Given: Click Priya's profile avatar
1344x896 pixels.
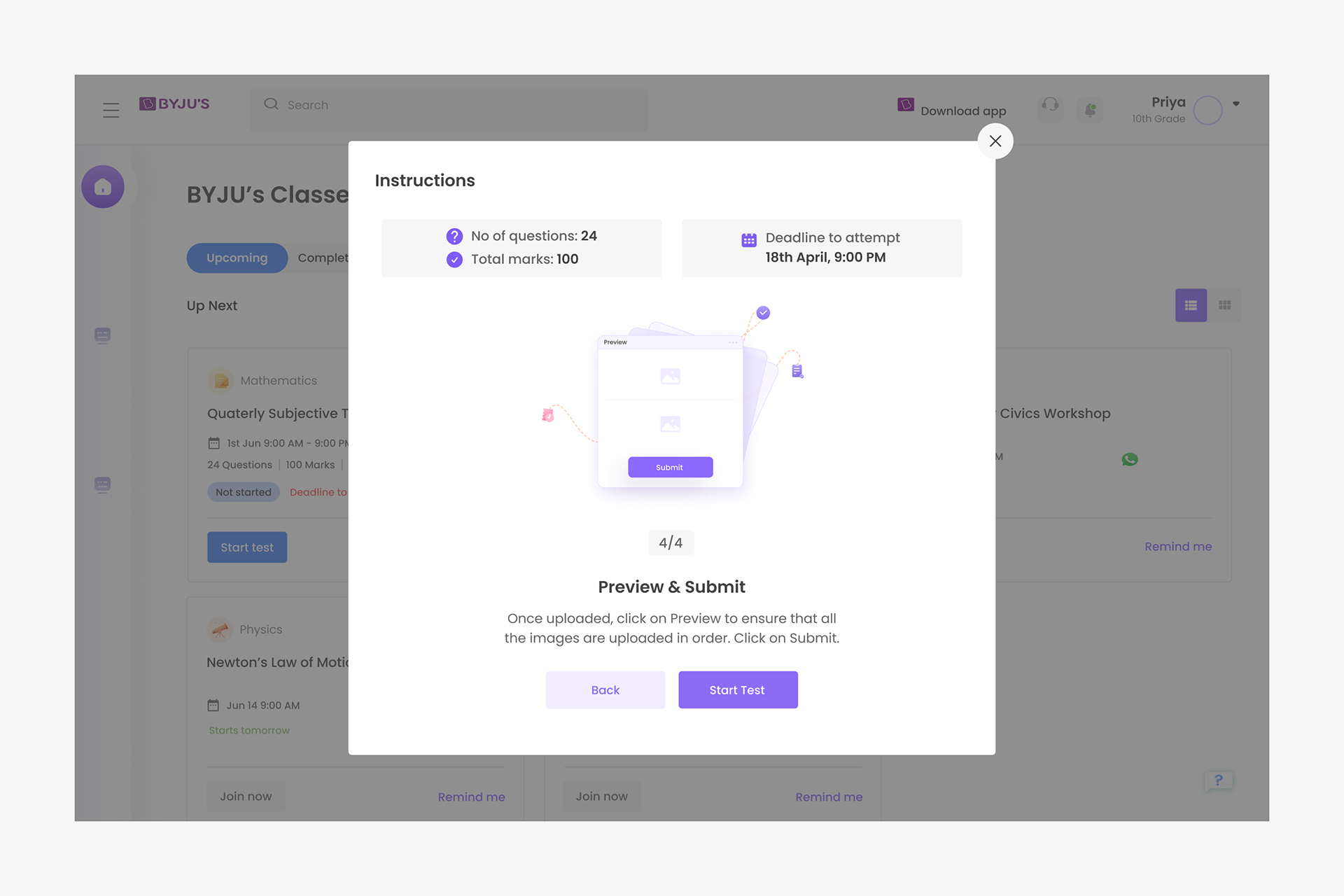Looking at the screenshot, I should [1207, 110].
